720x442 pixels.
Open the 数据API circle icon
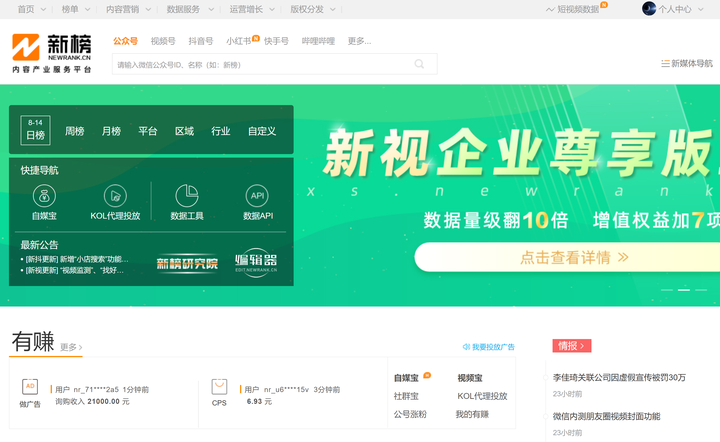click(x=258, y=196)
